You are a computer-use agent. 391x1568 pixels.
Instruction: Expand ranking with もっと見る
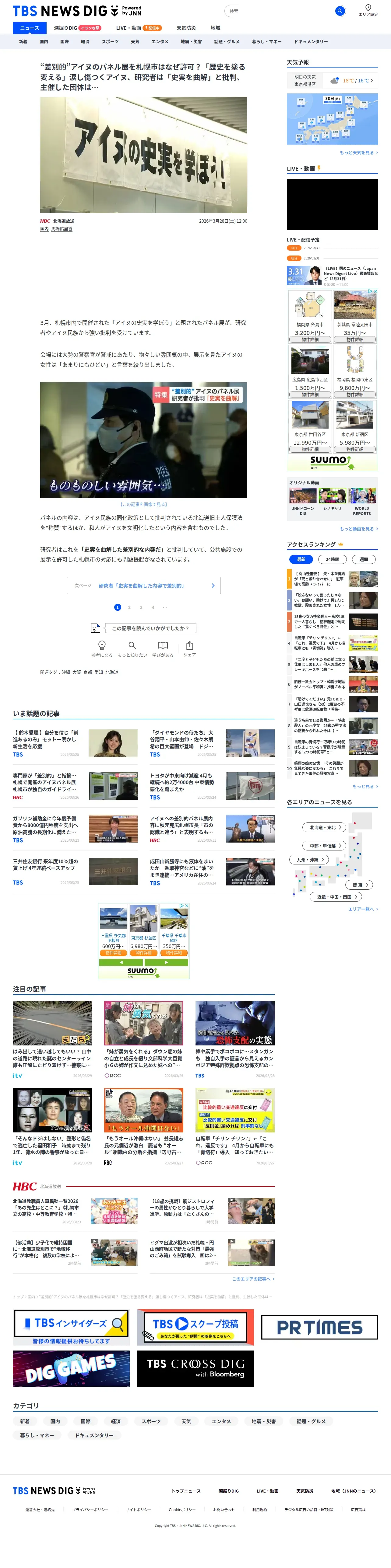[x=365, y=787]
